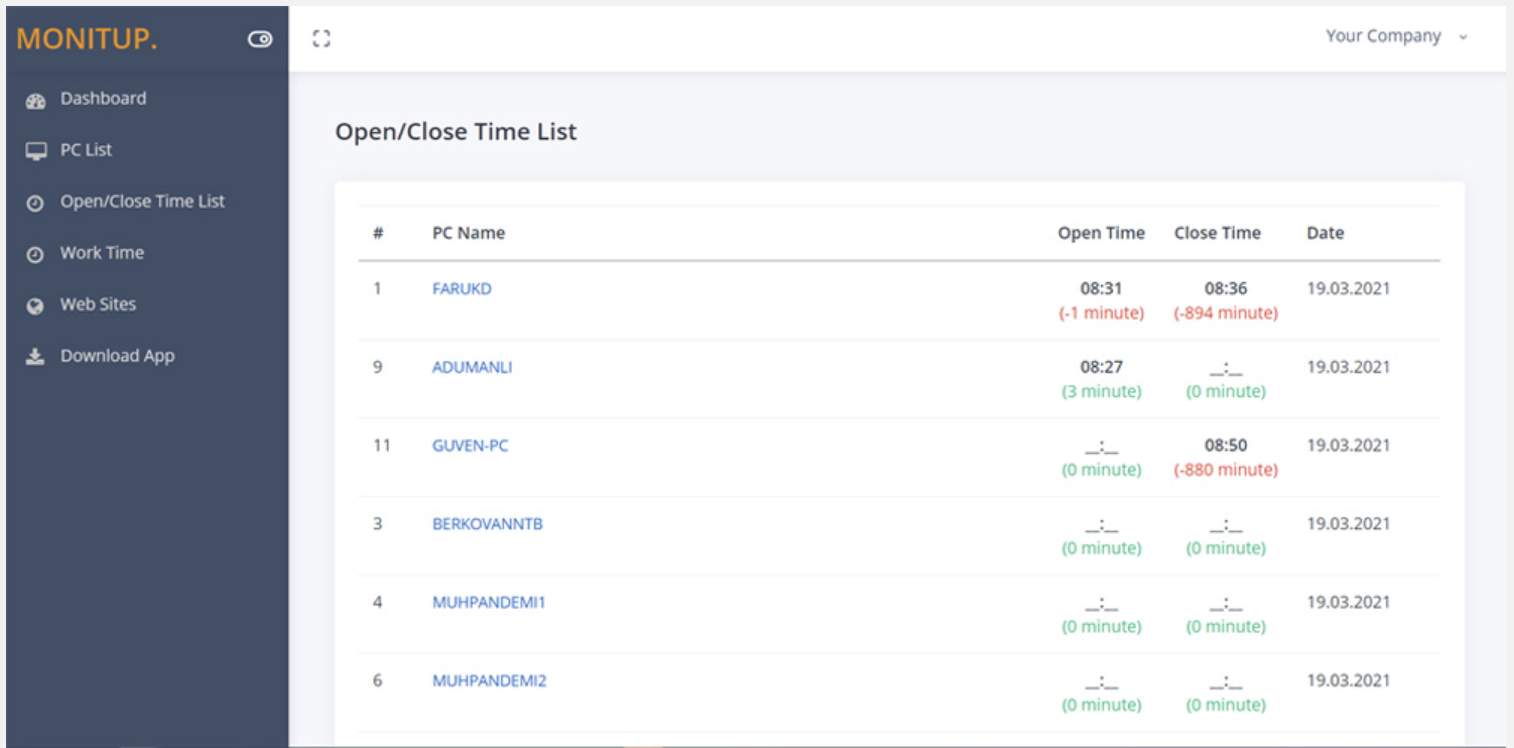Navigate to the Web Sites section
1514x748 pixels.
98,304
